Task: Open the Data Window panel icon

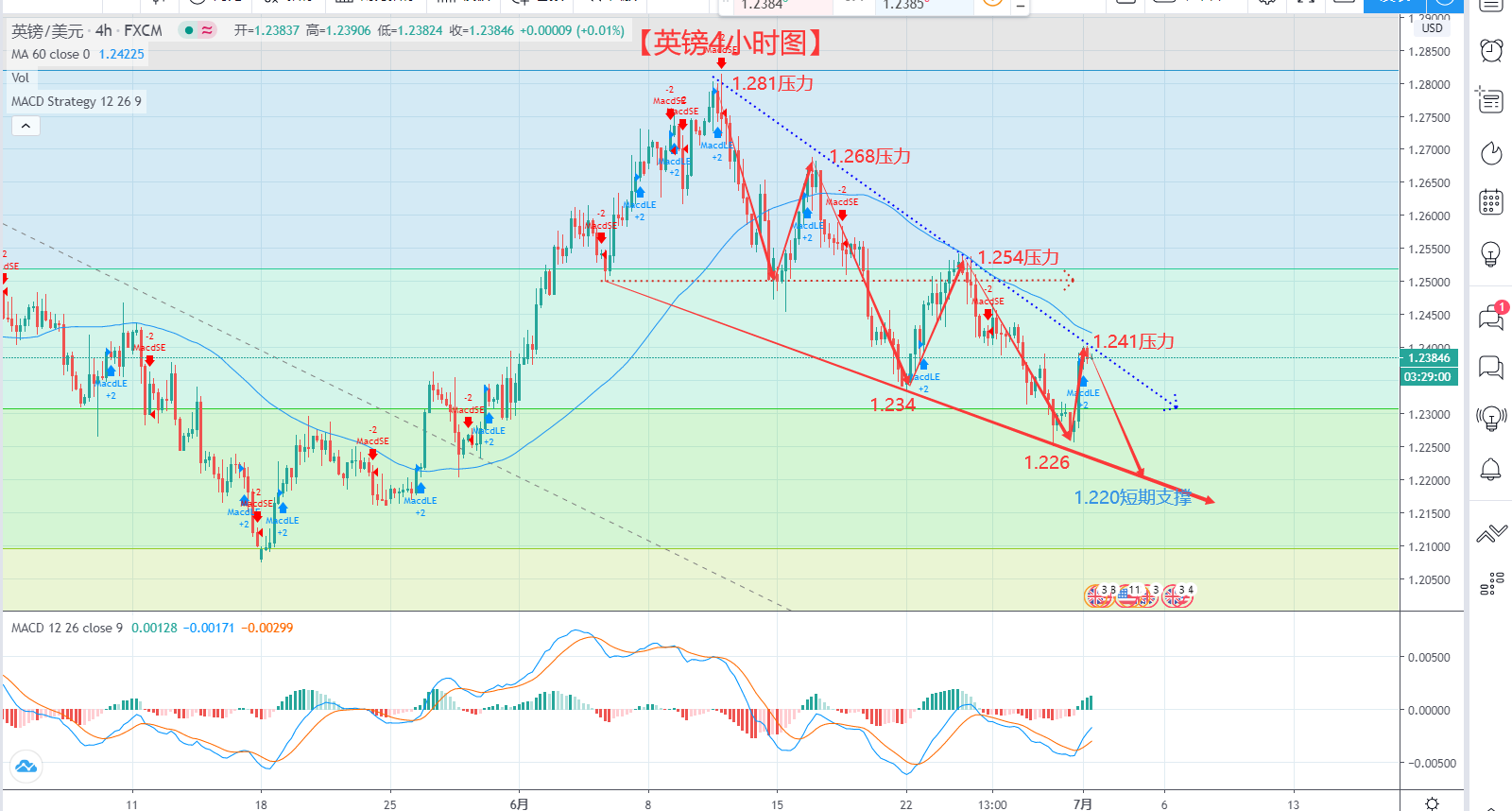Action: tap(1491, 99)
